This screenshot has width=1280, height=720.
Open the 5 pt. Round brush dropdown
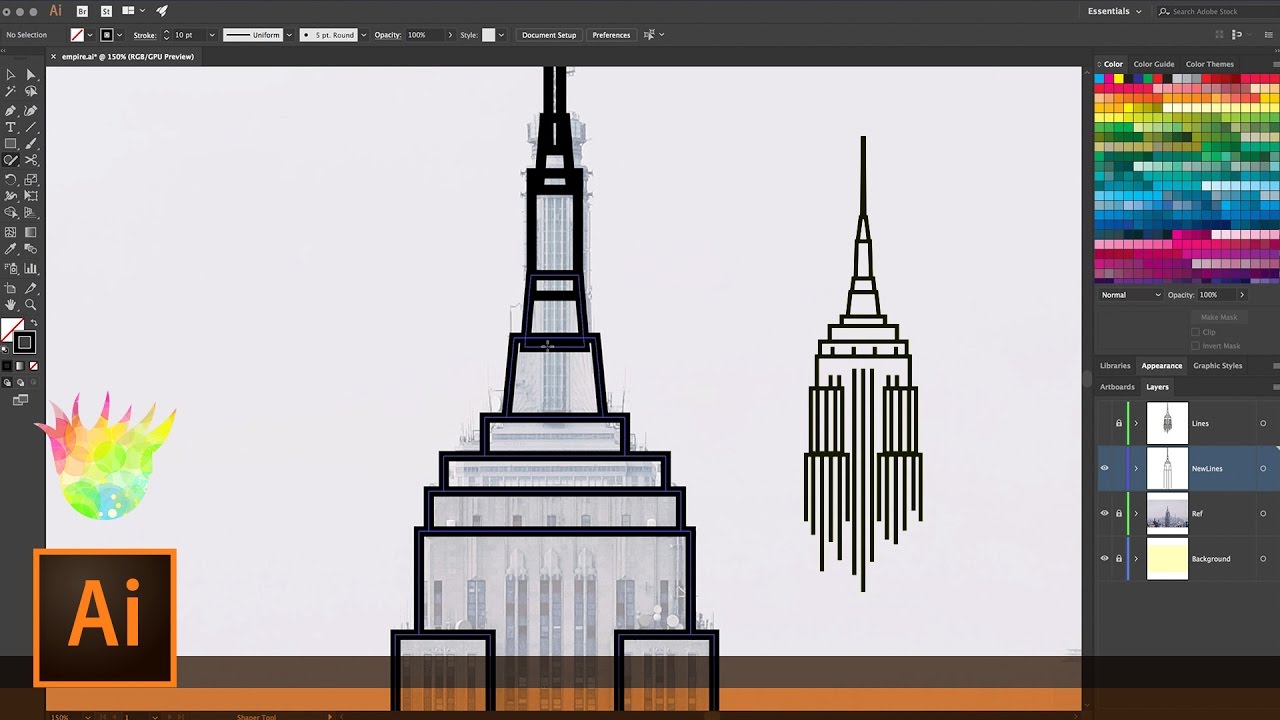[x=363, y=35]
